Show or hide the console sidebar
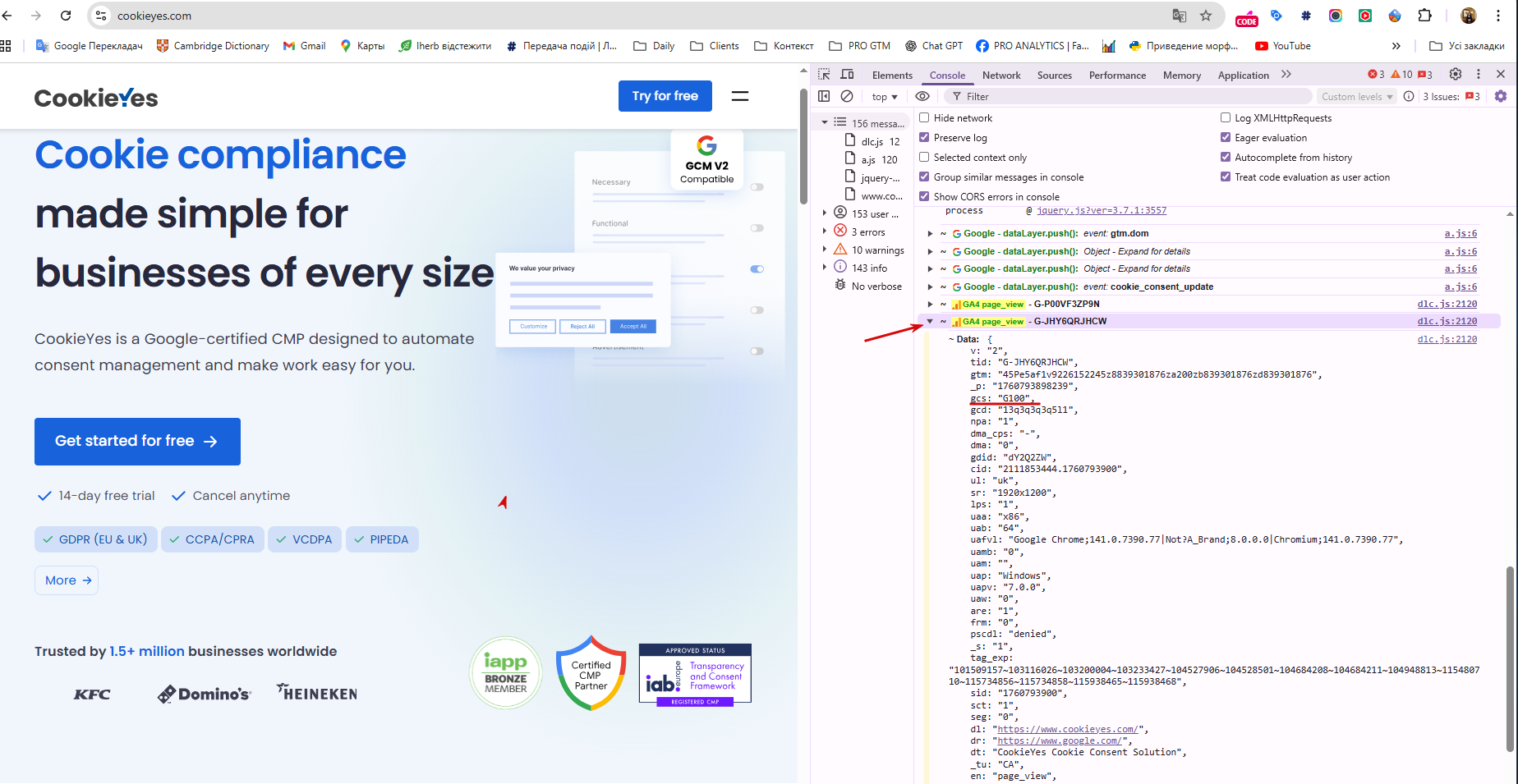Screen dimensions: 1518x784 point(824,96)
